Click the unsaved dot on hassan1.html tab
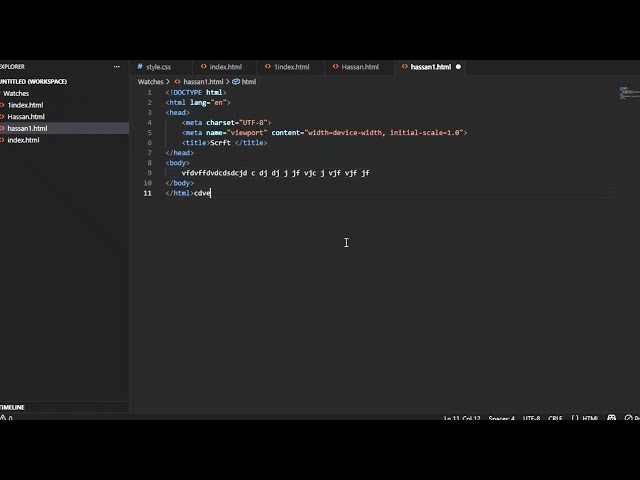This screenshot has width=640, height=480. click(x=458, y=67)
